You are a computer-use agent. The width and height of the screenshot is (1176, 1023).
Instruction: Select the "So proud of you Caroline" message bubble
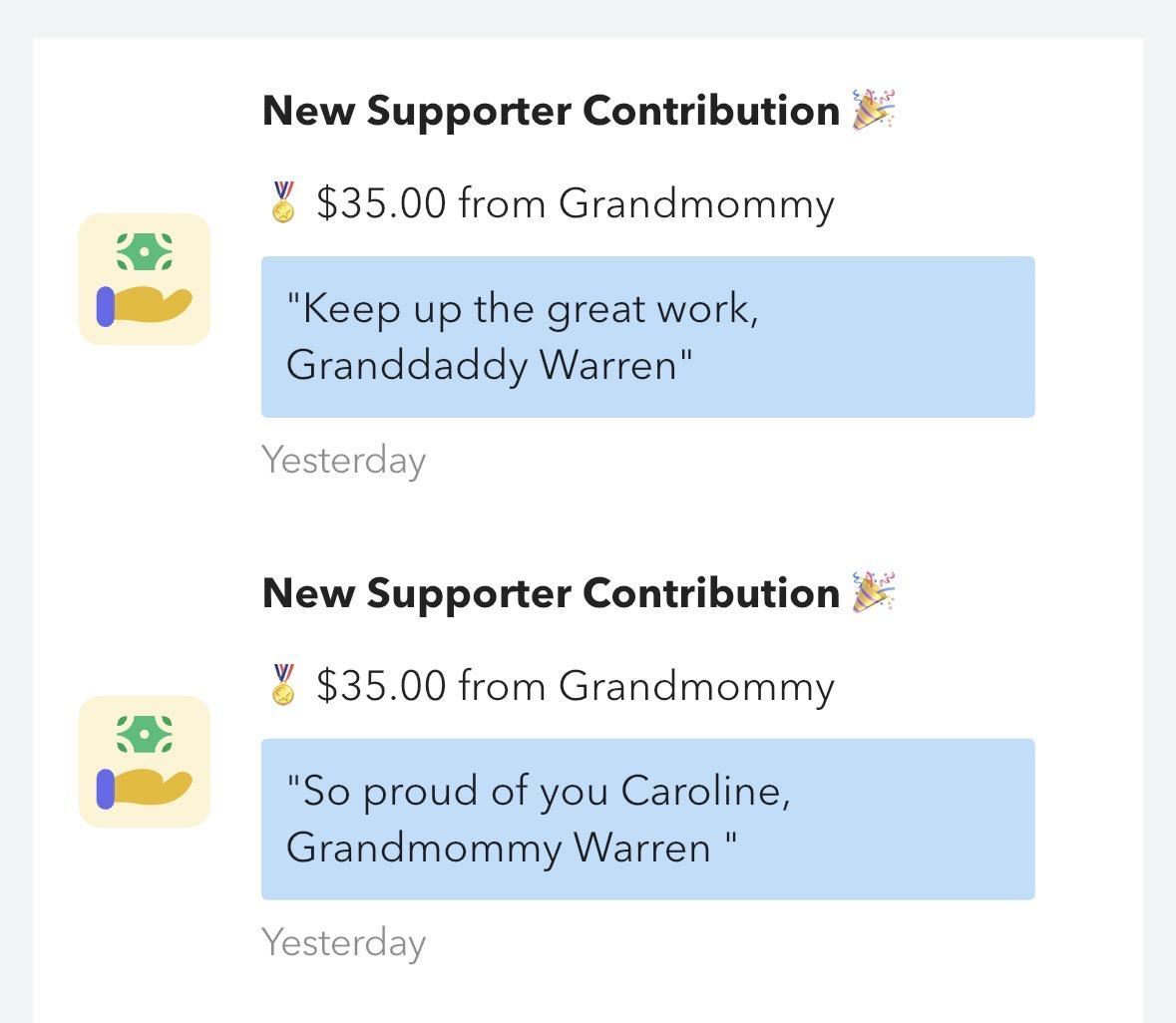point(647,820)
